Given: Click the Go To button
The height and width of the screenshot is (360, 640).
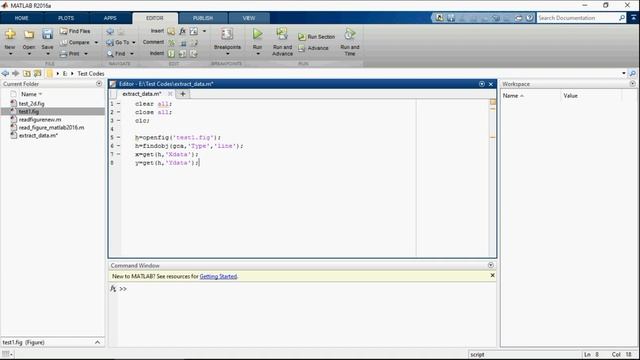Looking at the screenshot, I should [x=118, y=42].
